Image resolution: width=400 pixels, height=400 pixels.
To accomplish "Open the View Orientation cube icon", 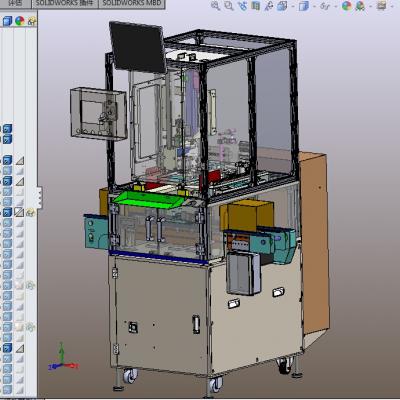I will (282, 6).
